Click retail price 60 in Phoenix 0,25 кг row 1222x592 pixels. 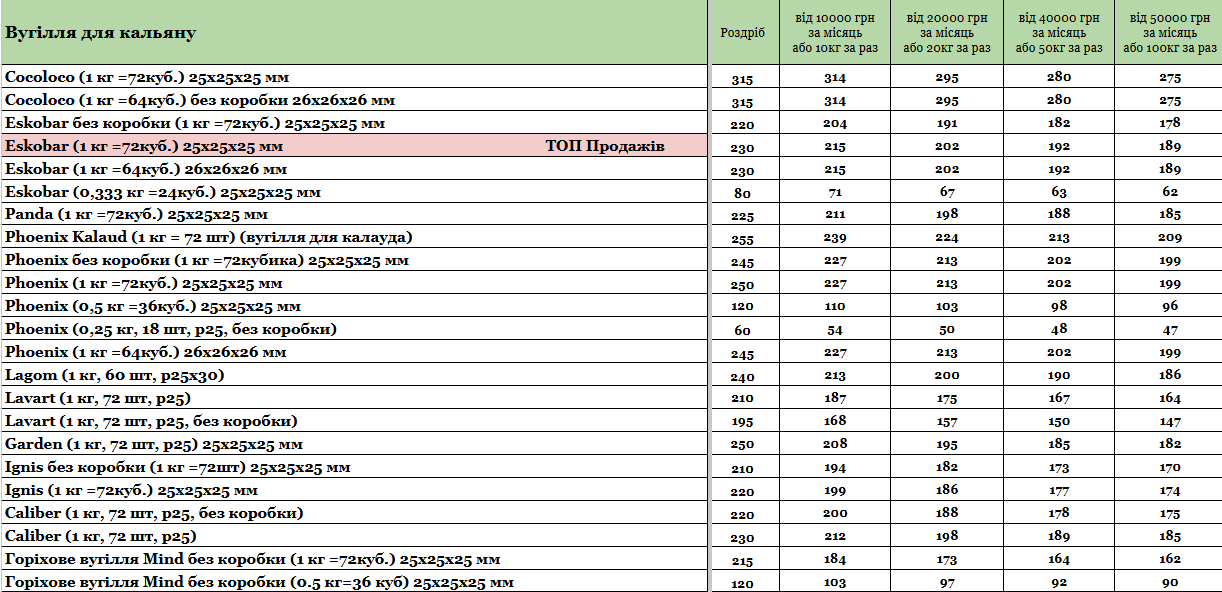[742, 331]
